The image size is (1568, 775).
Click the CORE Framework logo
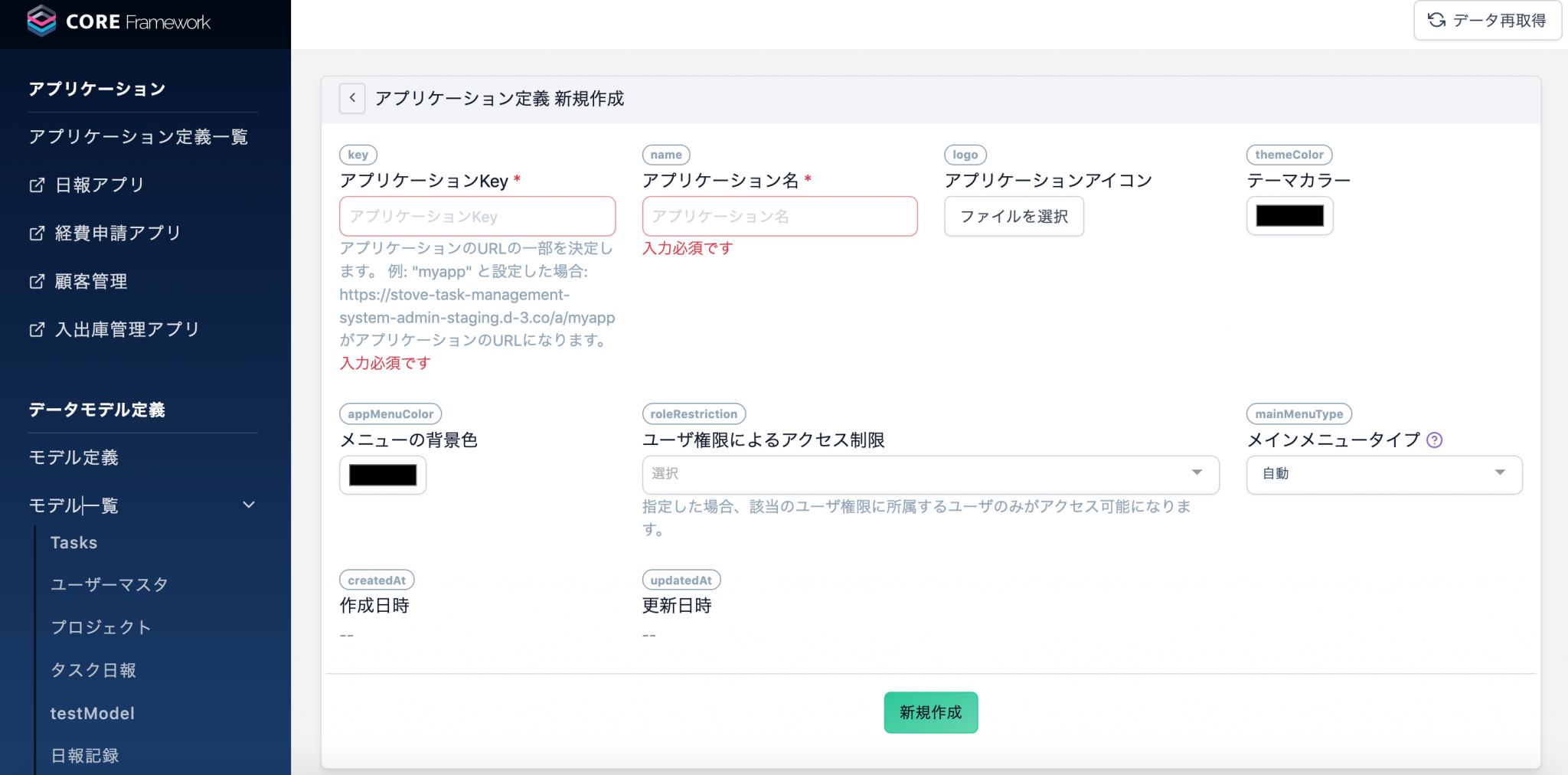pyautogui.click(x=119, y=21)
